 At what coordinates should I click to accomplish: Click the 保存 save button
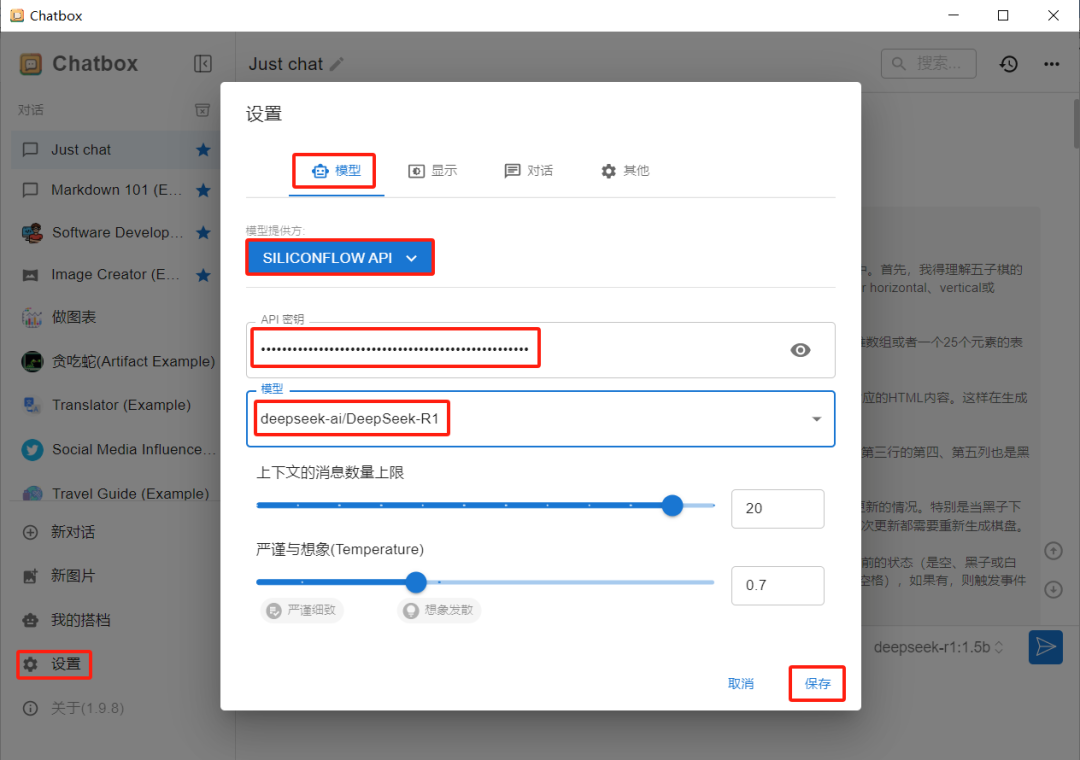818,684
